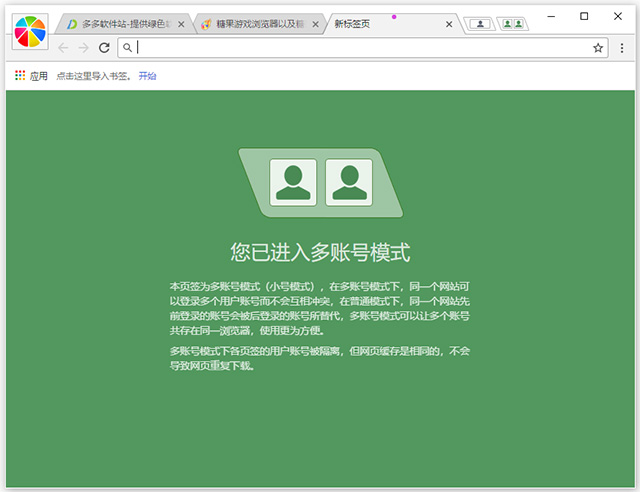The image size is (640, 492).
Task: Close the browser window
Action: coord(618,16)
